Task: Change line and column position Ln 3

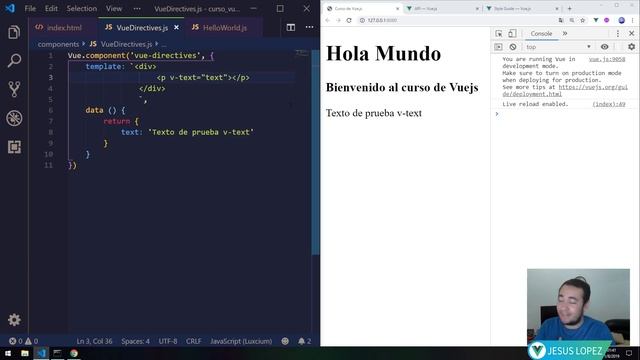Action: point(94,341)
